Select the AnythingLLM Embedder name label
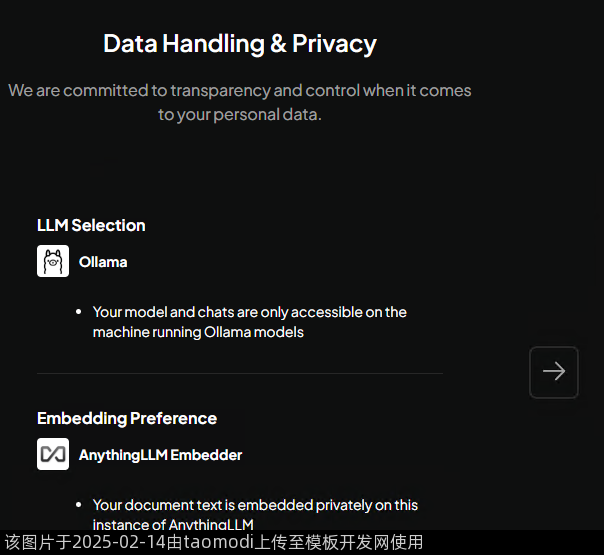 (x=160, y=455)
